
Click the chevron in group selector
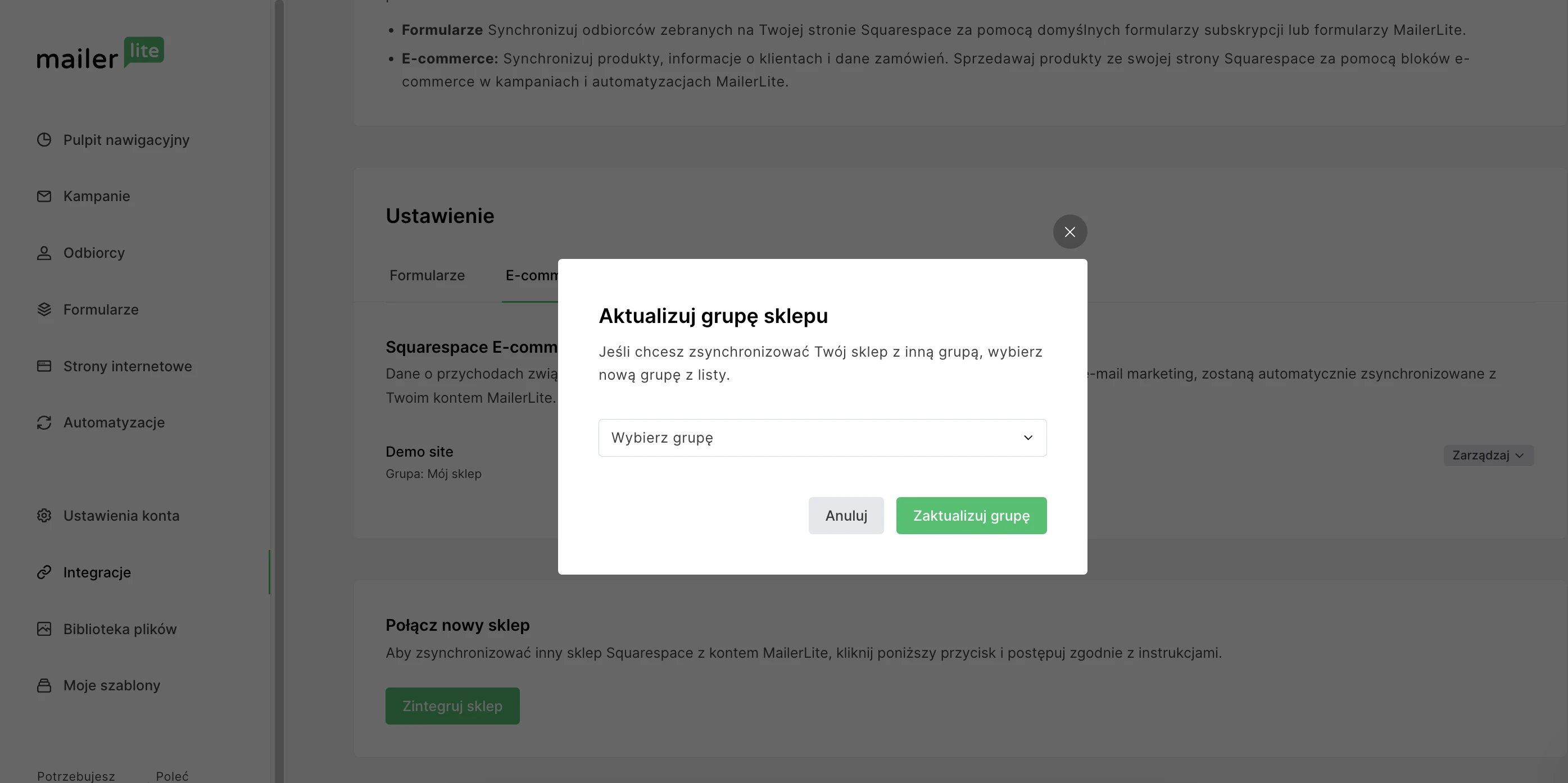1027,438
